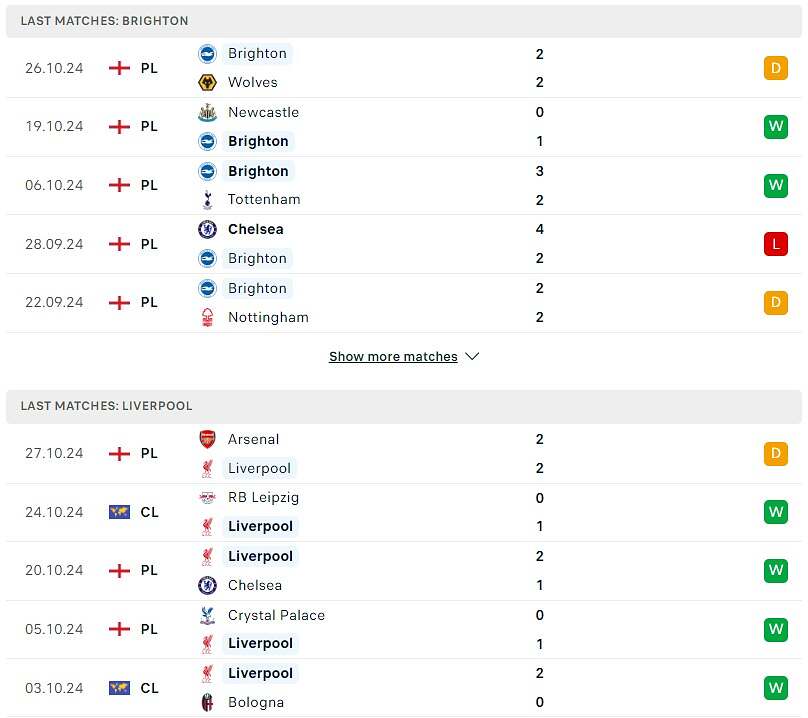
Task: Click the Wolves club crest icon
Action: (207, 82)
